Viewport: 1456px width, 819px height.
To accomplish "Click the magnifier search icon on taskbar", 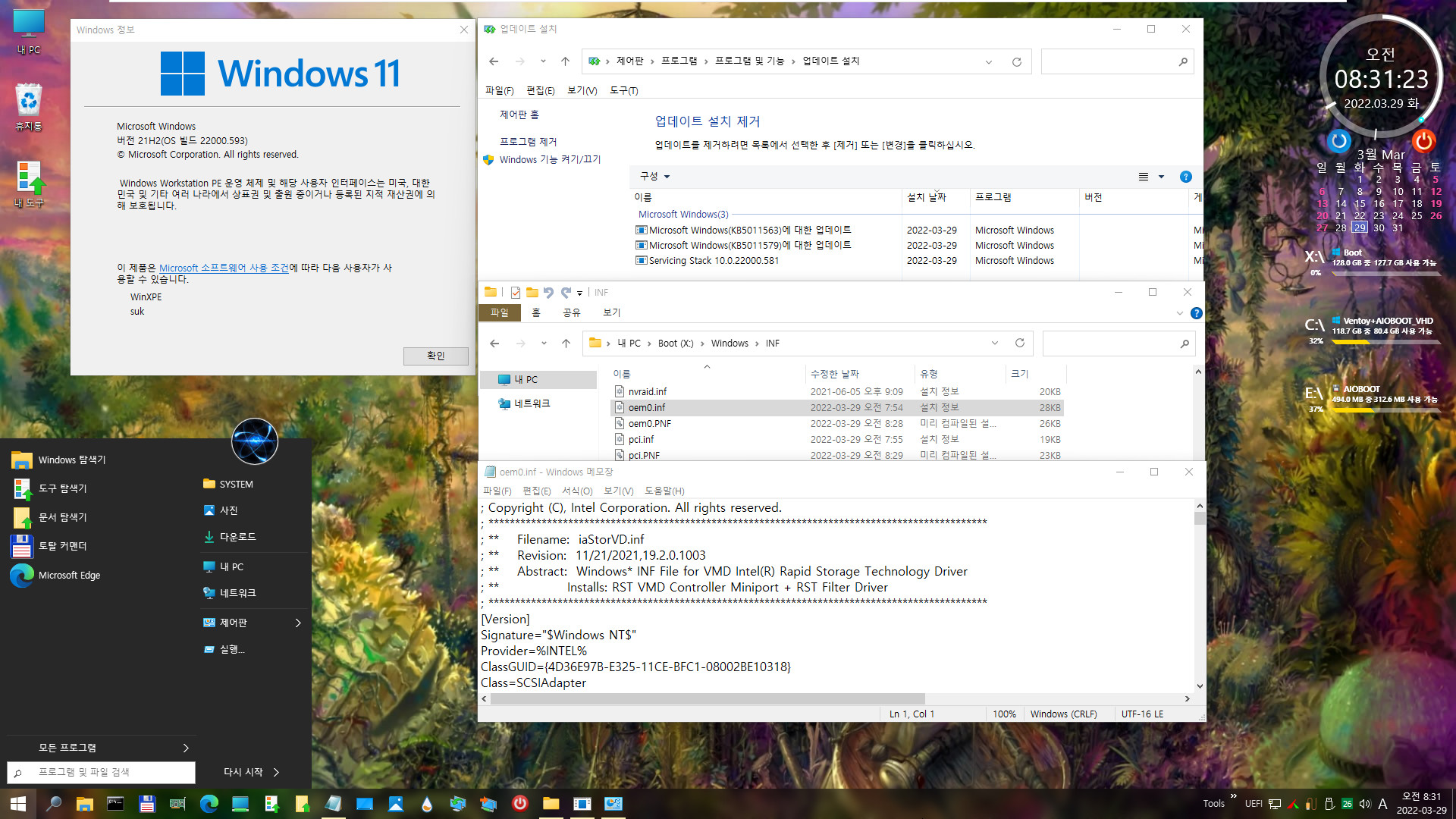I will [x=54, y=804].
